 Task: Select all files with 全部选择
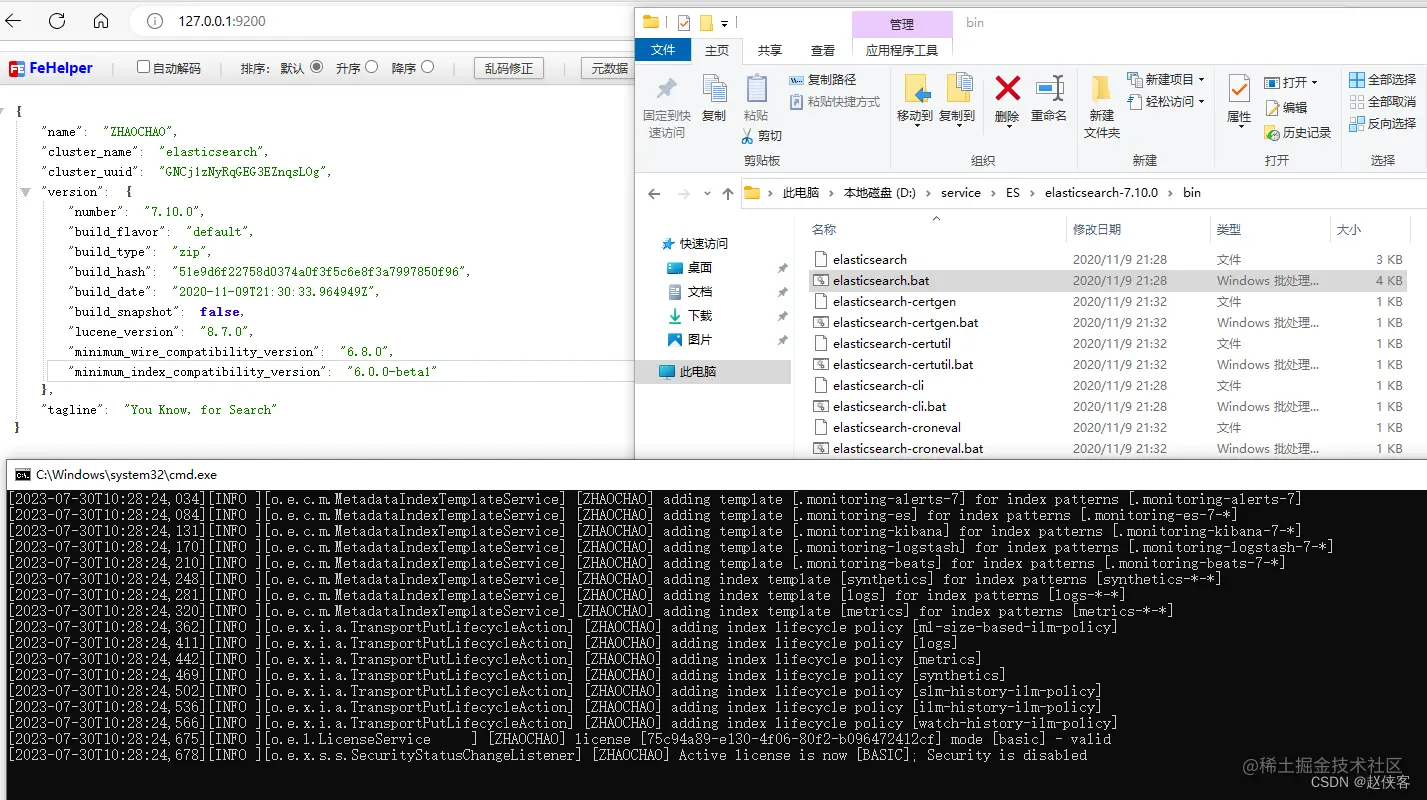point(1383,79)
